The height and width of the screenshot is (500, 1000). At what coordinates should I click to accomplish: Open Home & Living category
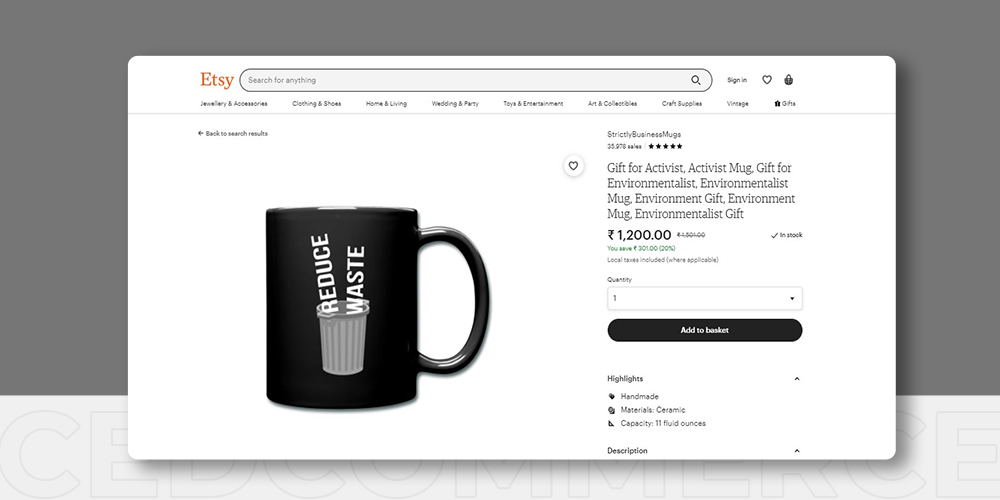point(386,103)
